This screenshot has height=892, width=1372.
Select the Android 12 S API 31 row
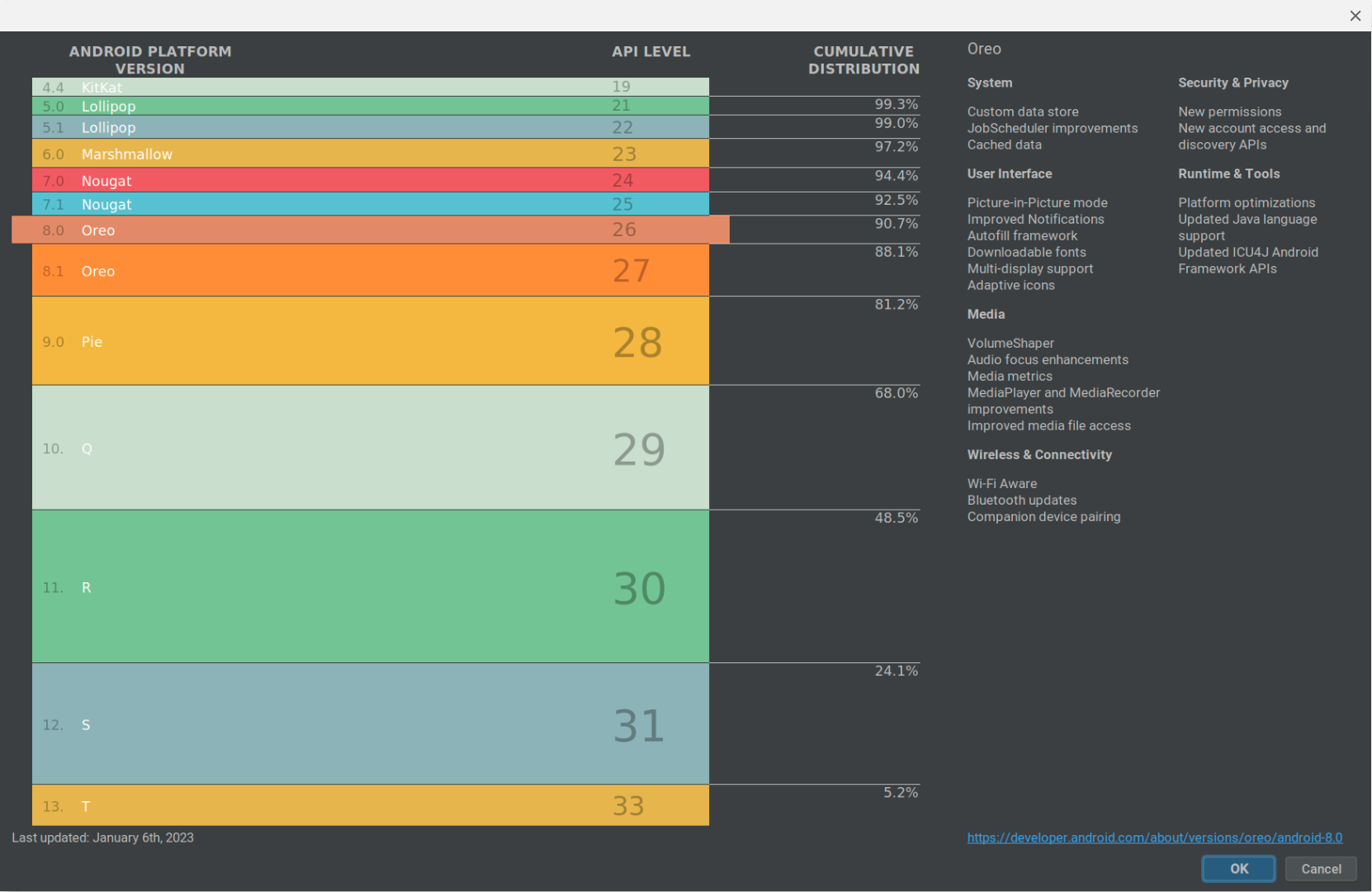(x=370, y=724)
